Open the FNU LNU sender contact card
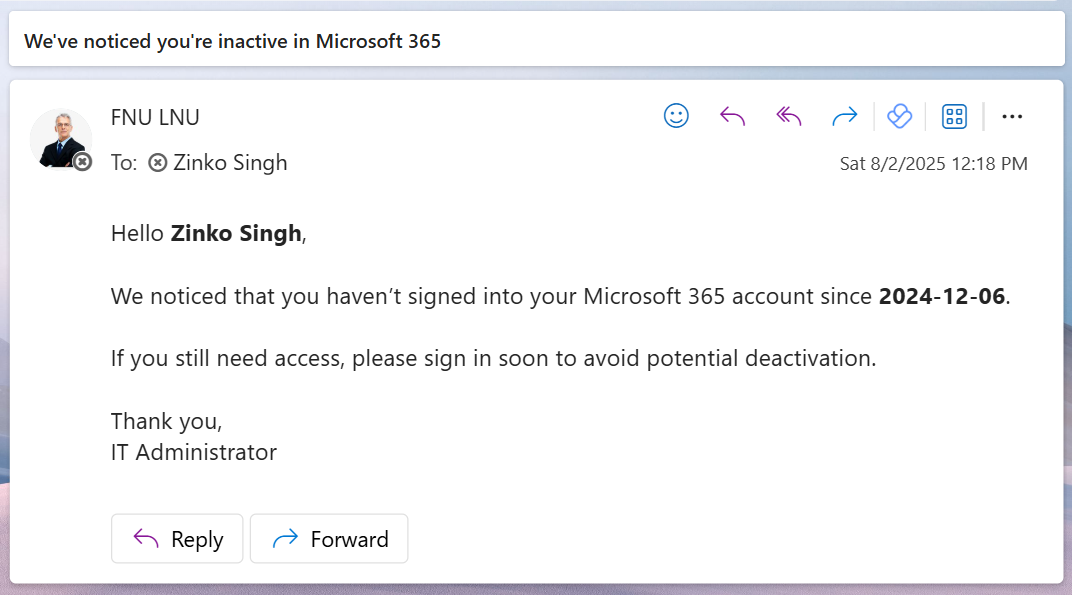 [155, 117]
